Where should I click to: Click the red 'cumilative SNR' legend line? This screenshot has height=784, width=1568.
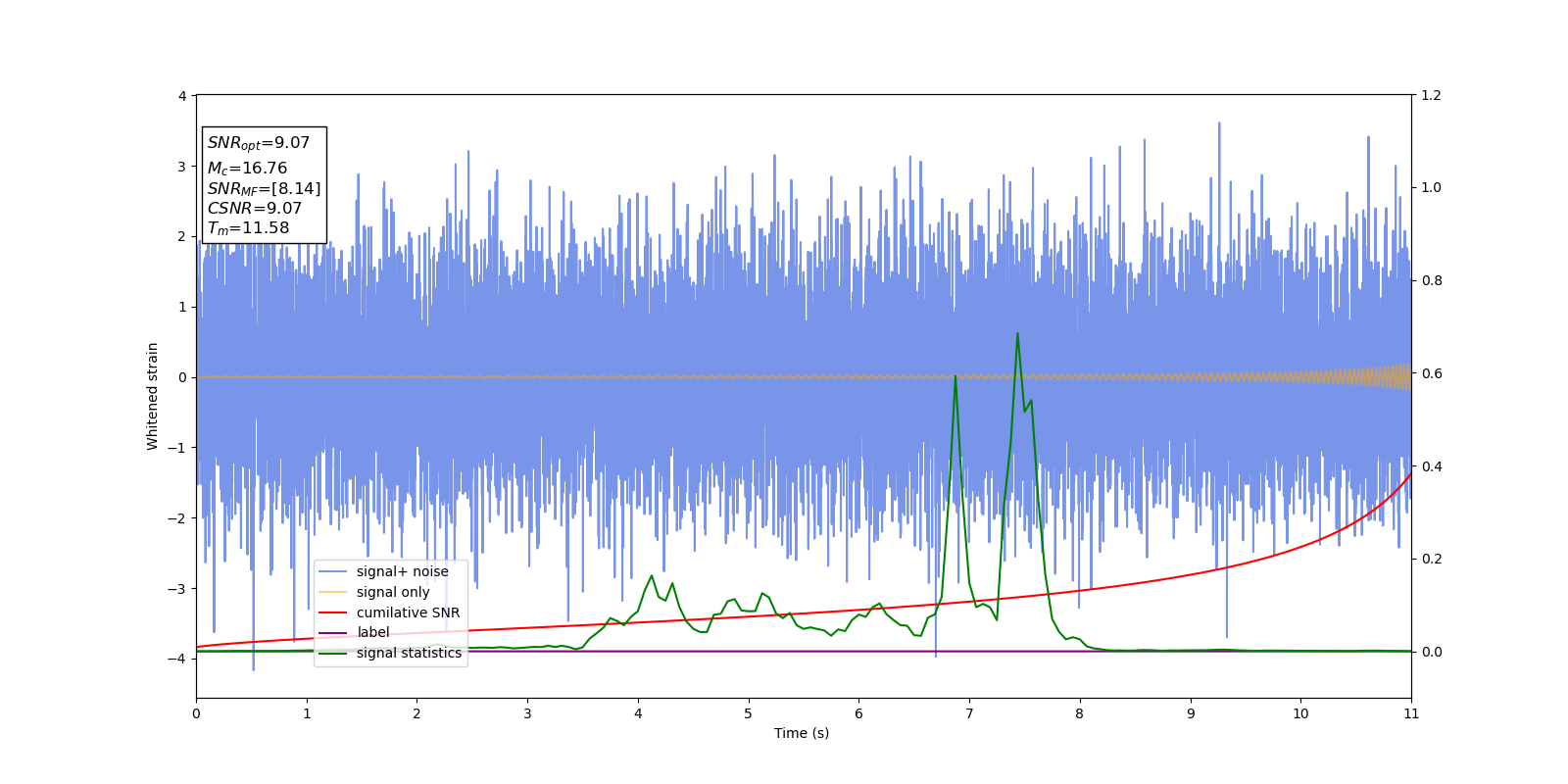(333, 612)
